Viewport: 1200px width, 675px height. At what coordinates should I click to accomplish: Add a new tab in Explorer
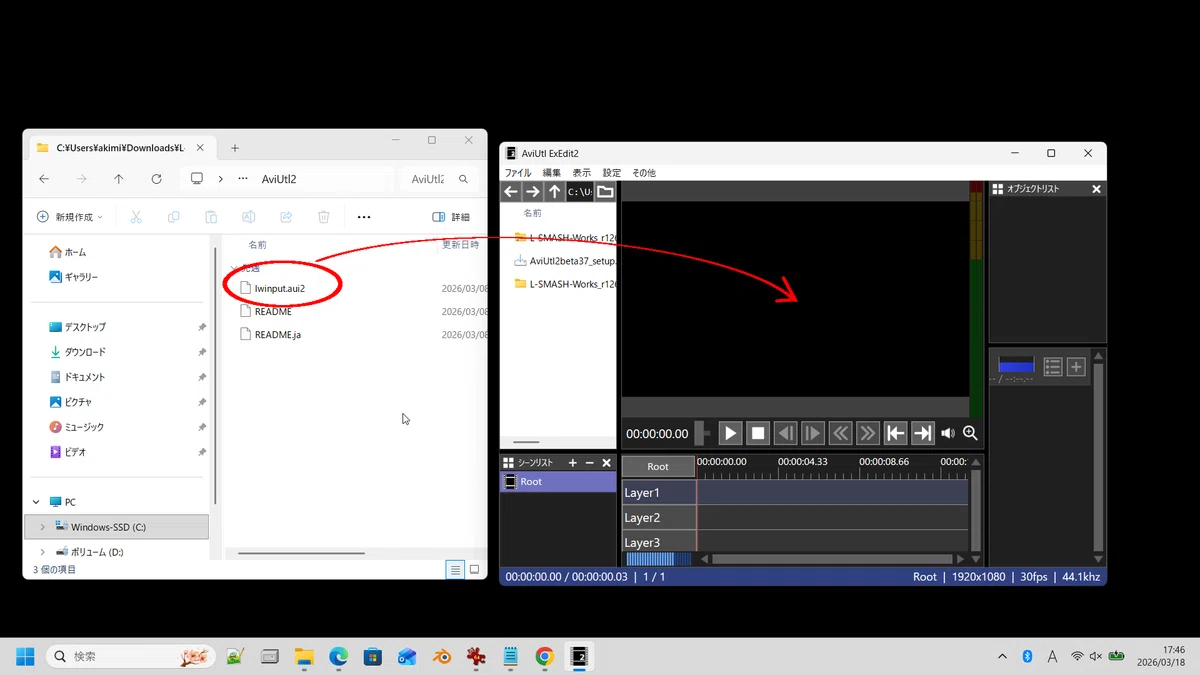click(235, 148)
